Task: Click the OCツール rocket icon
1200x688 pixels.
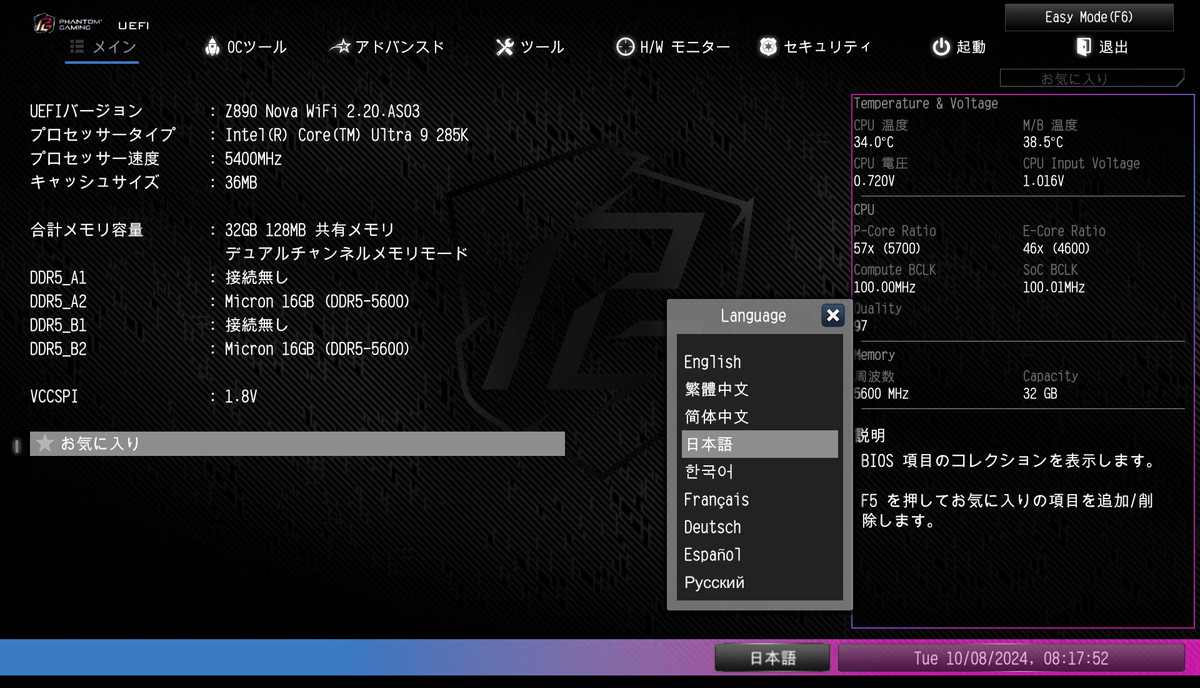Action: 212,47
